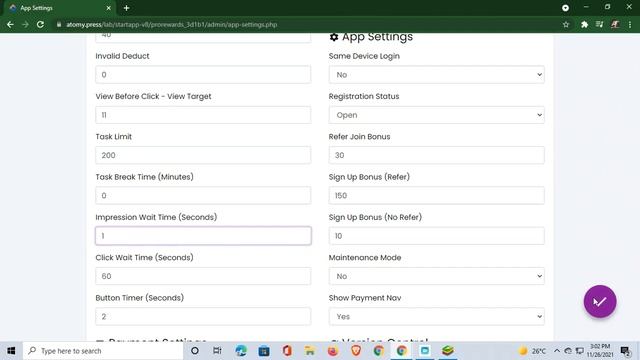
Task: Click the taskbar clock 3:02 PM
Action: coord(600,351)
